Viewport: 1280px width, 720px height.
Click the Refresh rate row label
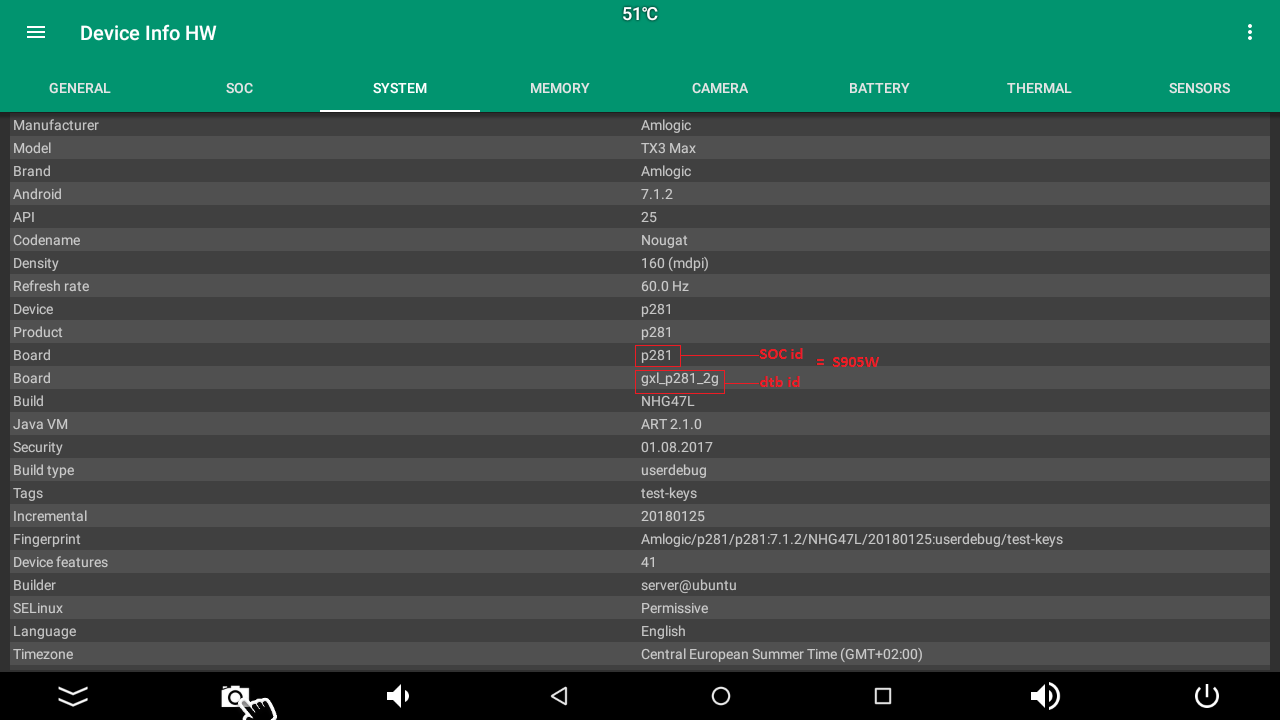tap(51, 286)
